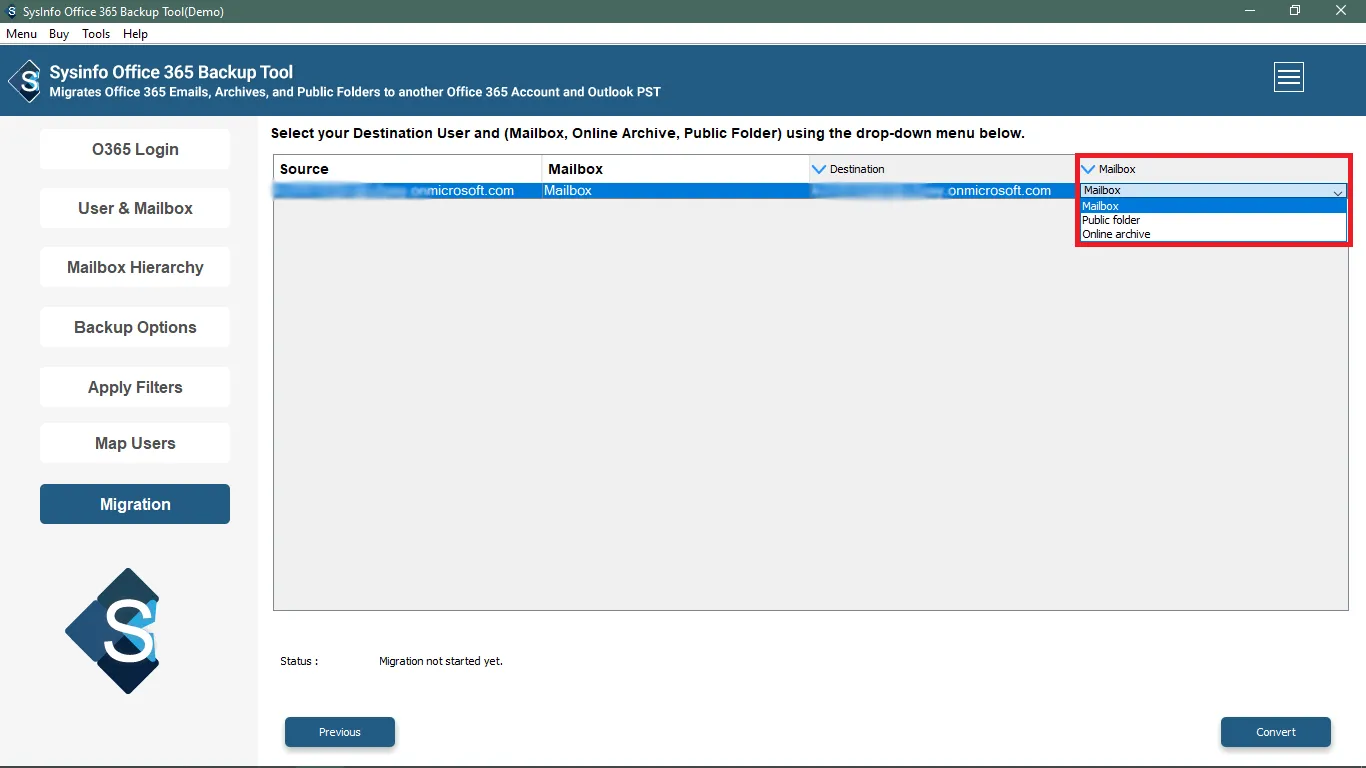Open the hamburger menu icon in header

pos(1288,77)
